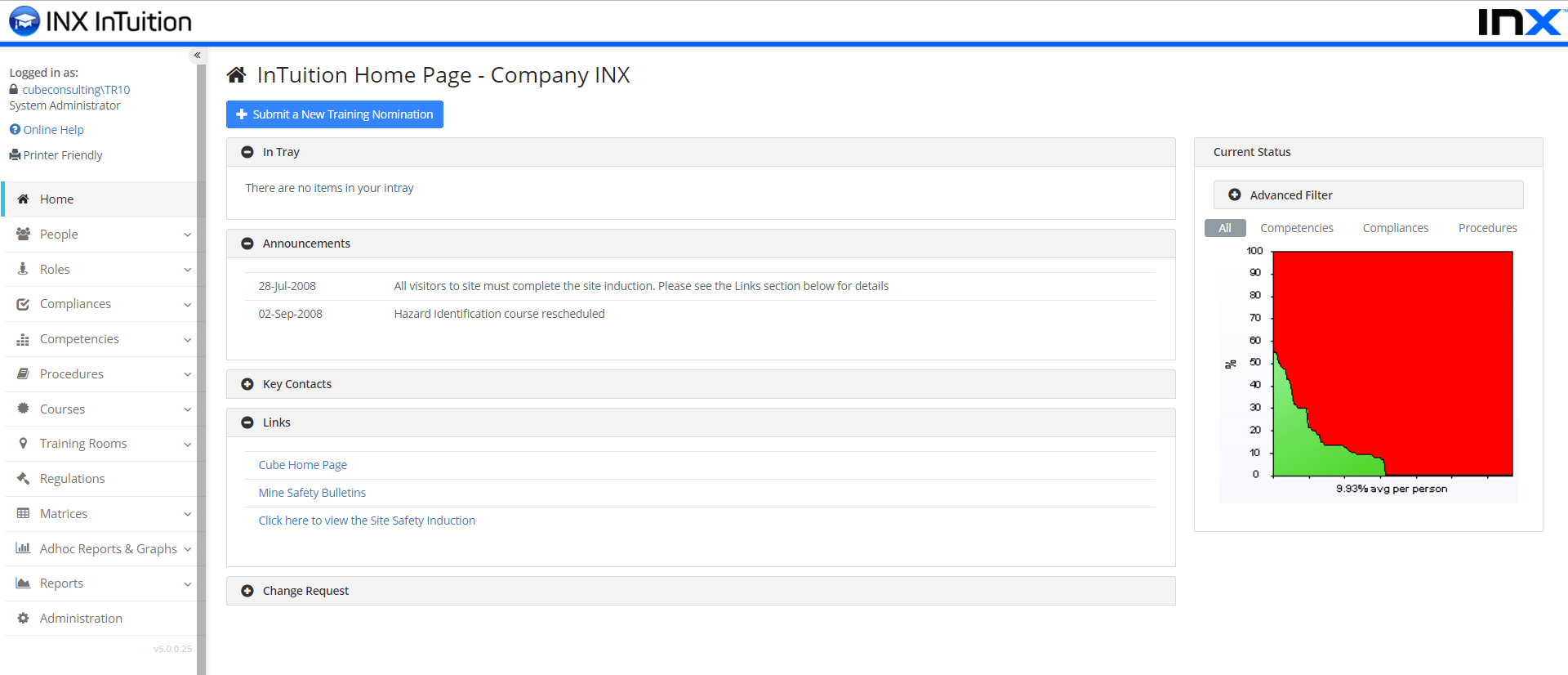The image size is (1568, 675).
Task: Click the house icon next to page title
Action: click(237, 75)
